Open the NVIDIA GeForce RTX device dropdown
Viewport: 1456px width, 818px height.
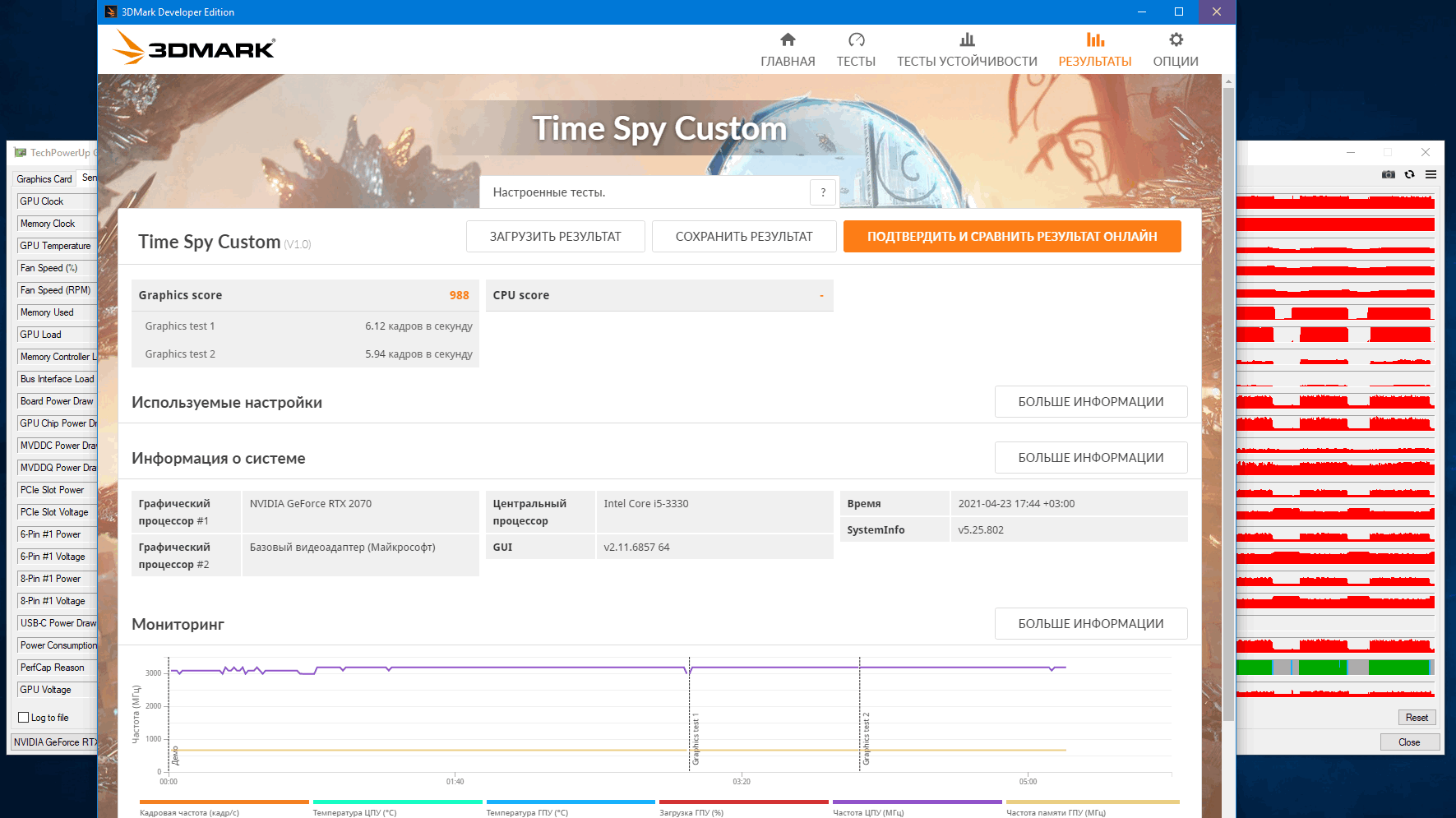54,742
